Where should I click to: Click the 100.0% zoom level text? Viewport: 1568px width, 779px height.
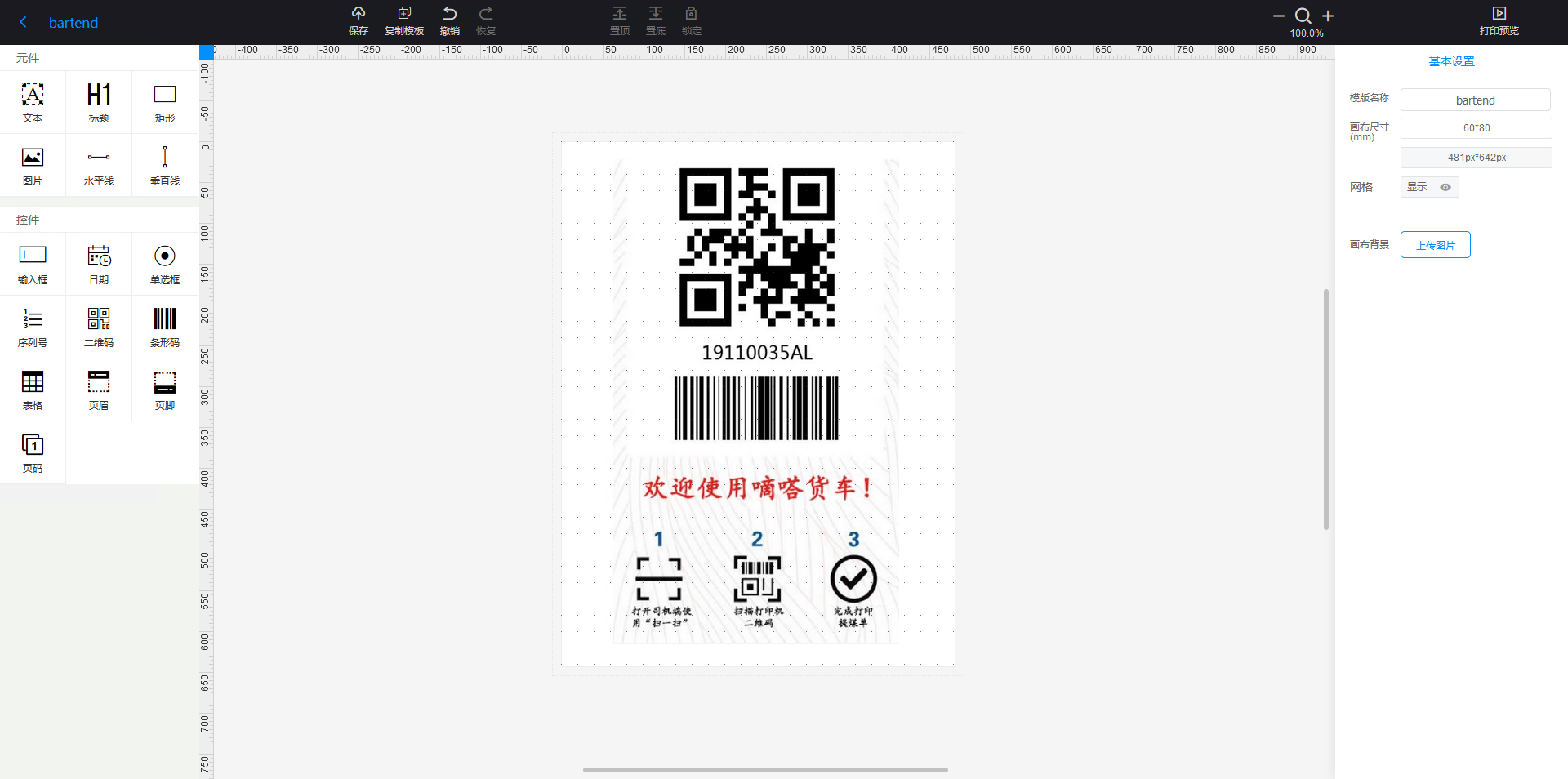tap(1307, 33)
